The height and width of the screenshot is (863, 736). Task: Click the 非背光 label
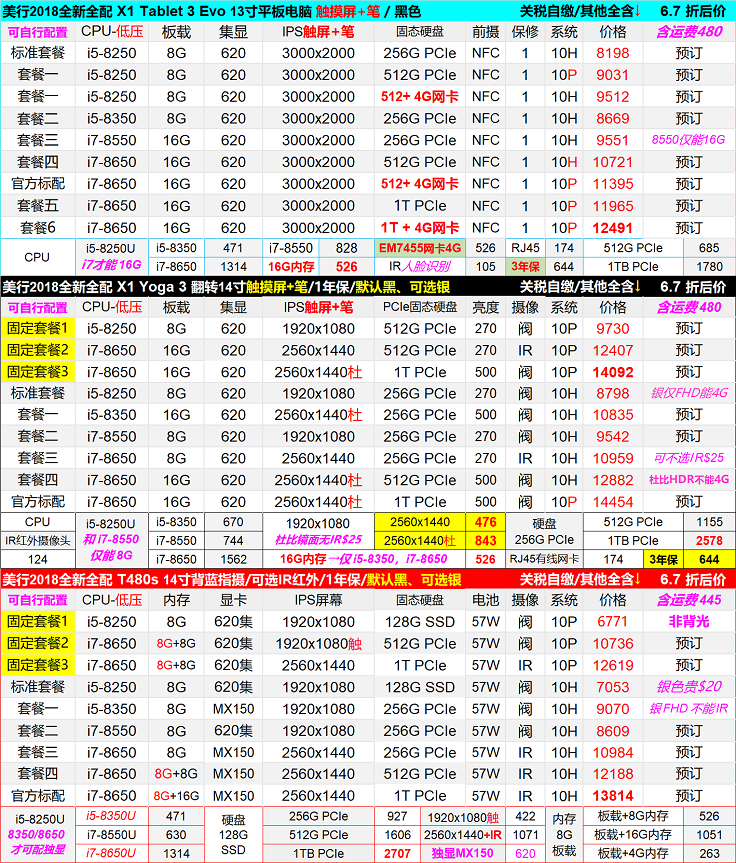coord(689,621)
